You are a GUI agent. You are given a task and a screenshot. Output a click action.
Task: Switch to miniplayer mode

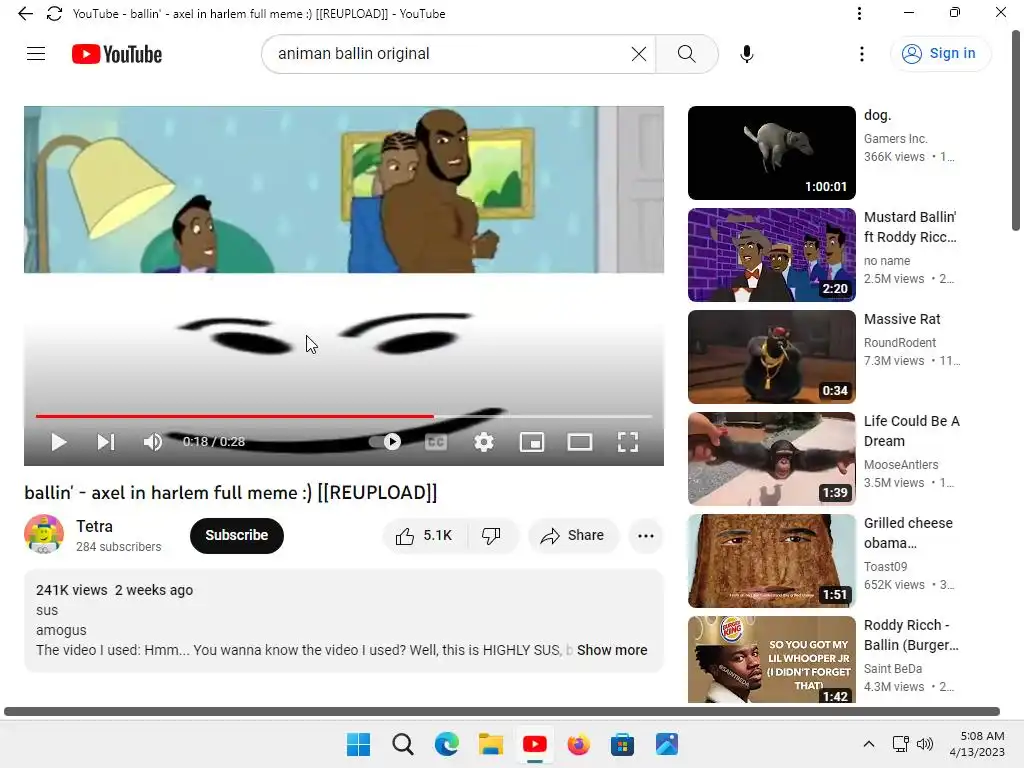tap(532, 442)
